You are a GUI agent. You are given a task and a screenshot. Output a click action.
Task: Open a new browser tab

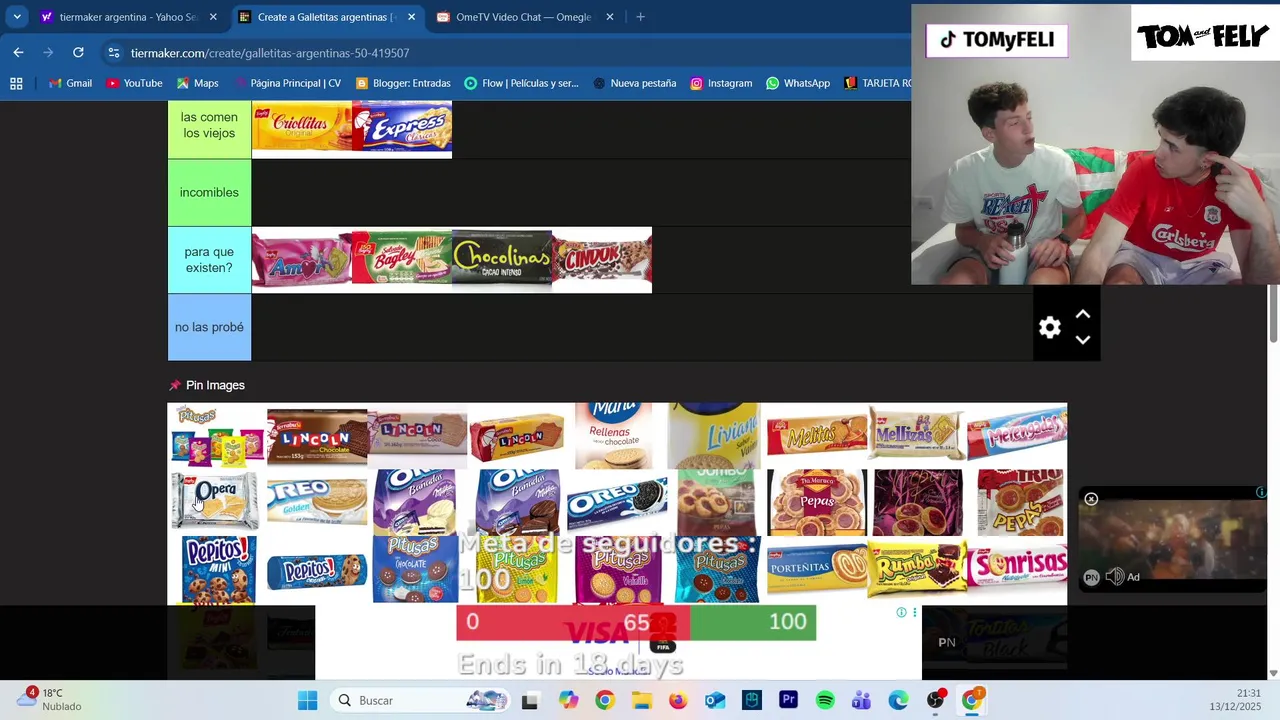[640, 17]
